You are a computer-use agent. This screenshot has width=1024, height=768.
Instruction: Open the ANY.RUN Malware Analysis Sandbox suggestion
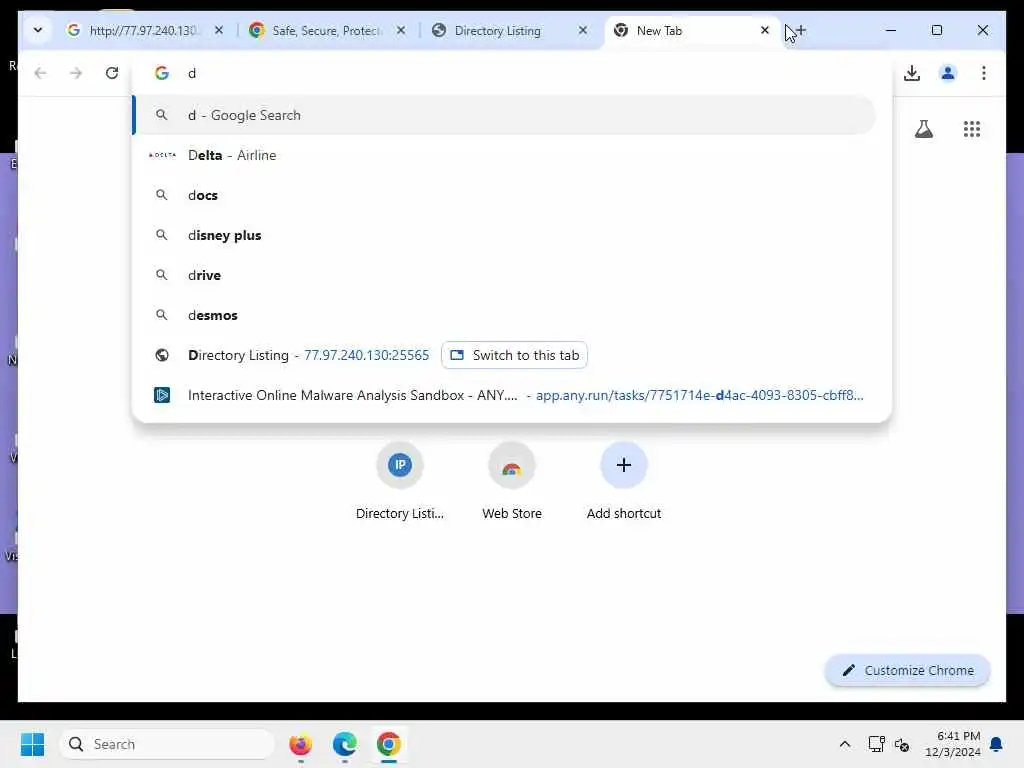(504, 395)
